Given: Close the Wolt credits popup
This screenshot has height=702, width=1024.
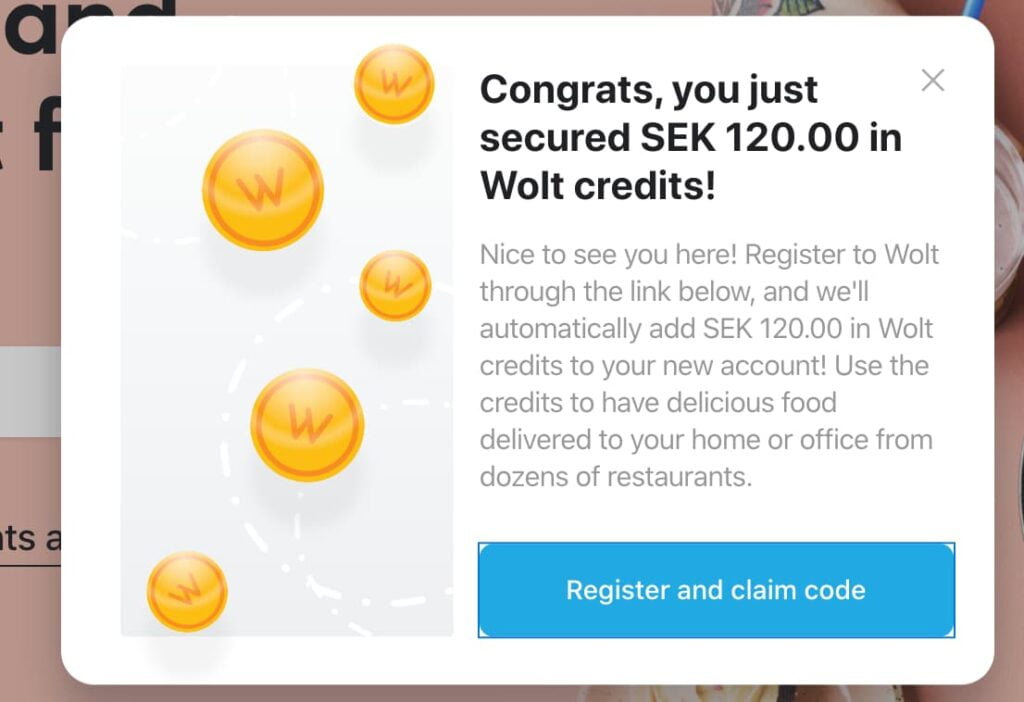Looking at the screenshot, I should point(933,80).
